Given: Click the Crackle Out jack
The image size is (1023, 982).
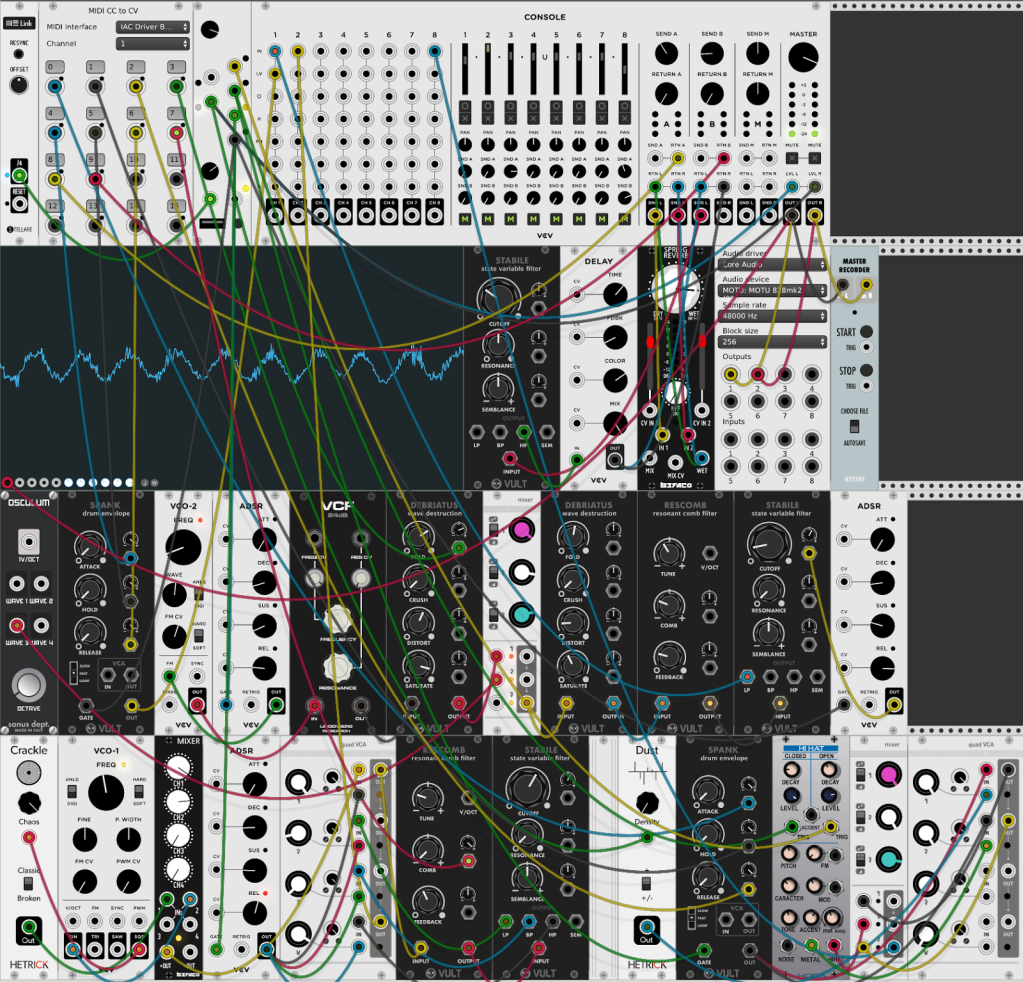Looking at the screenshot, I should click(x=28, y=931).
